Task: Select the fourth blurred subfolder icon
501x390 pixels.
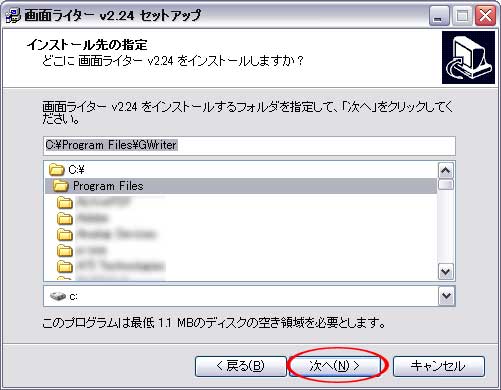Action: click(x=65, y=251)
